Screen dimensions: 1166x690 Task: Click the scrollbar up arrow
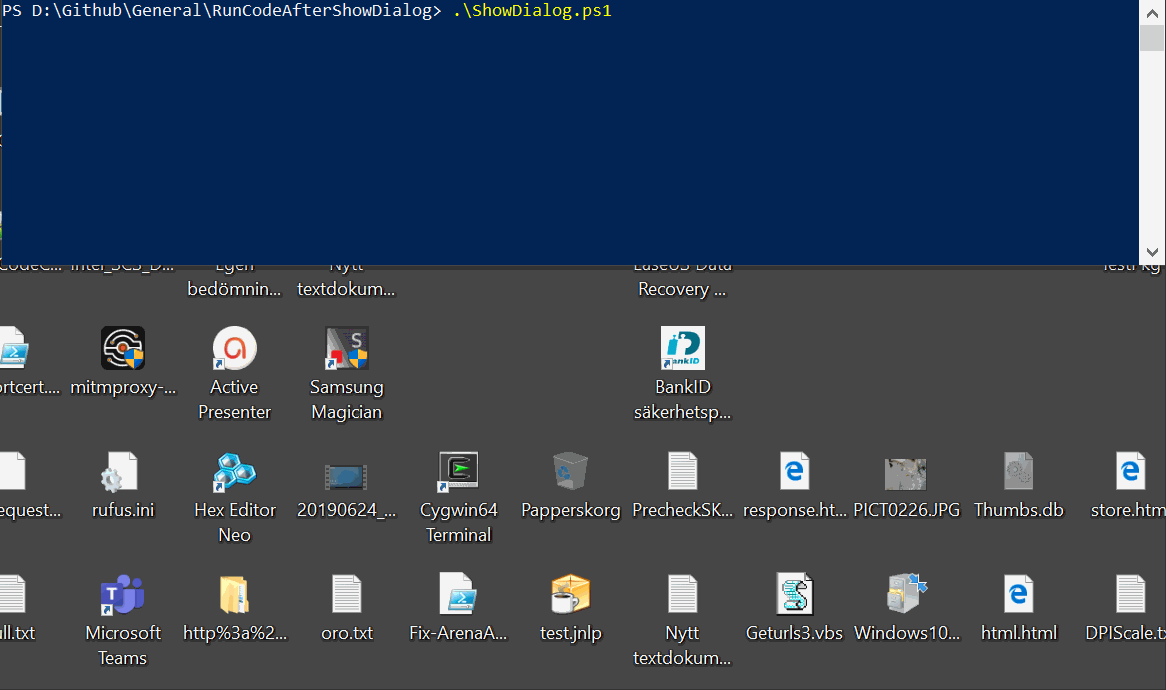tap(1152, 12)
